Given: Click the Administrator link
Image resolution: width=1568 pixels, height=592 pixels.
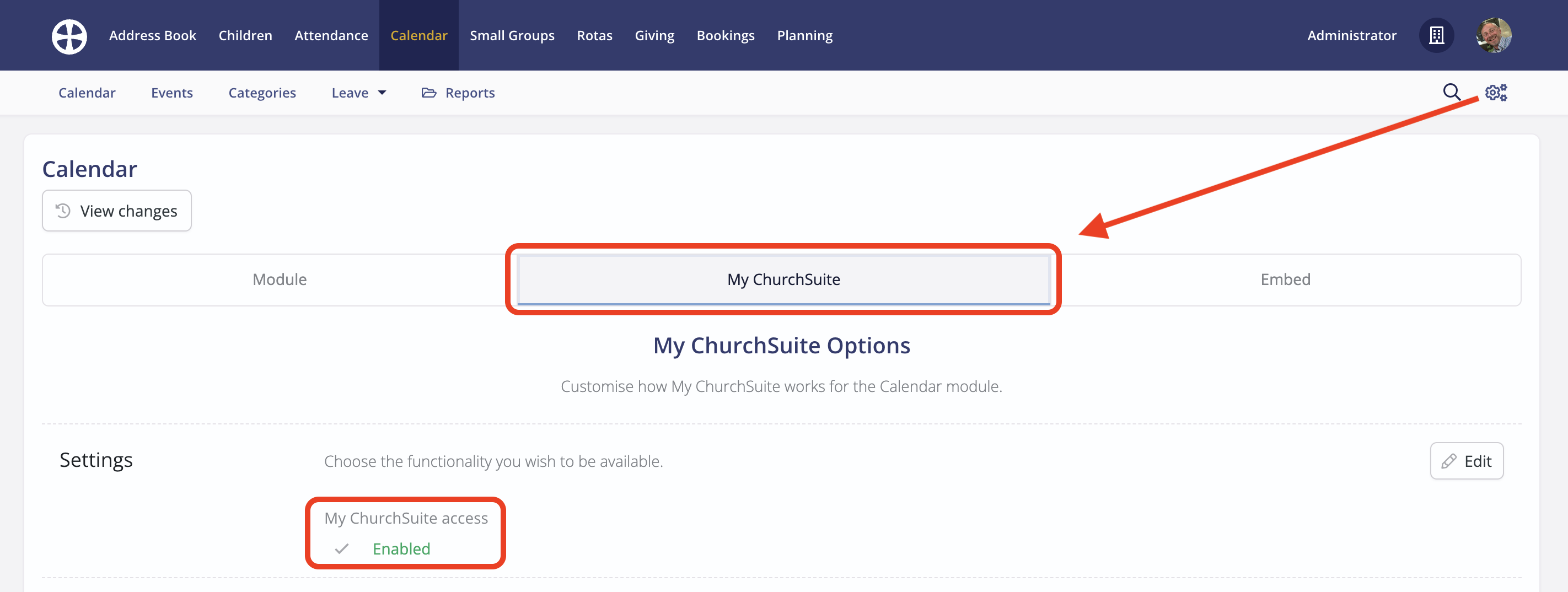Looking at the screenshot, I should (1352, 35).
